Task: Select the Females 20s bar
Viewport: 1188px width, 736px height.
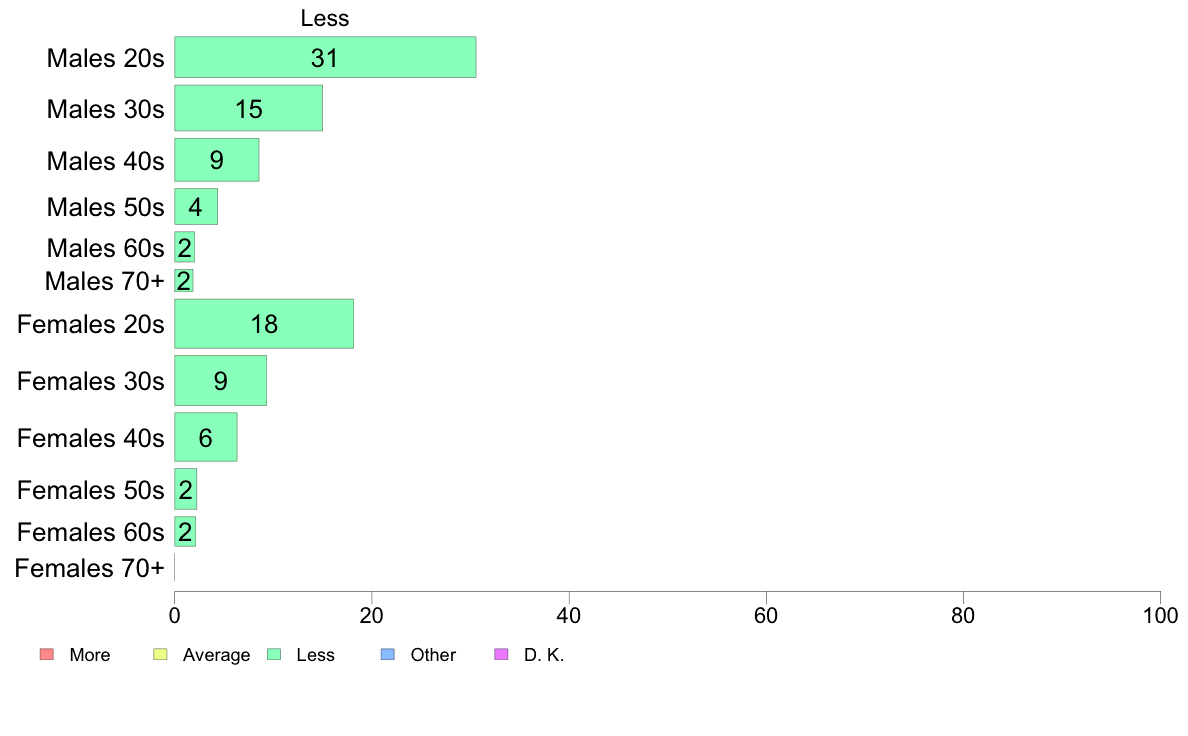Action: [x=264, y=324]
